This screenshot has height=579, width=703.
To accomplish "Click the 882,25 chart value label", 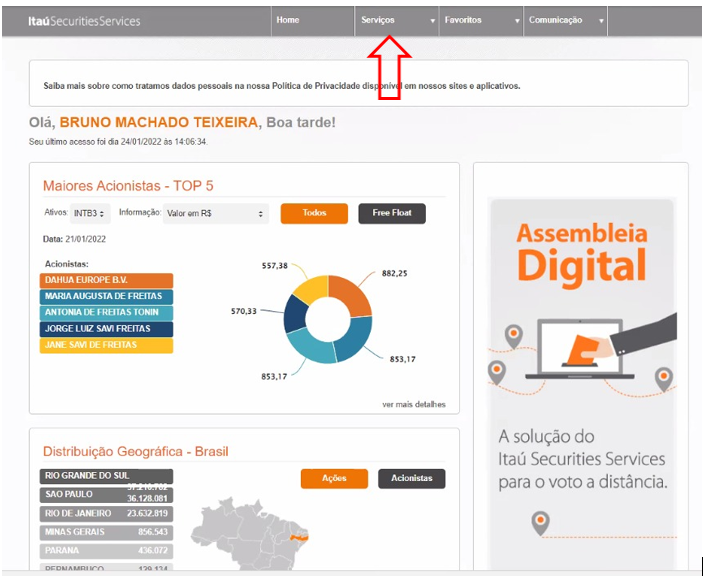I will point(395,273).
